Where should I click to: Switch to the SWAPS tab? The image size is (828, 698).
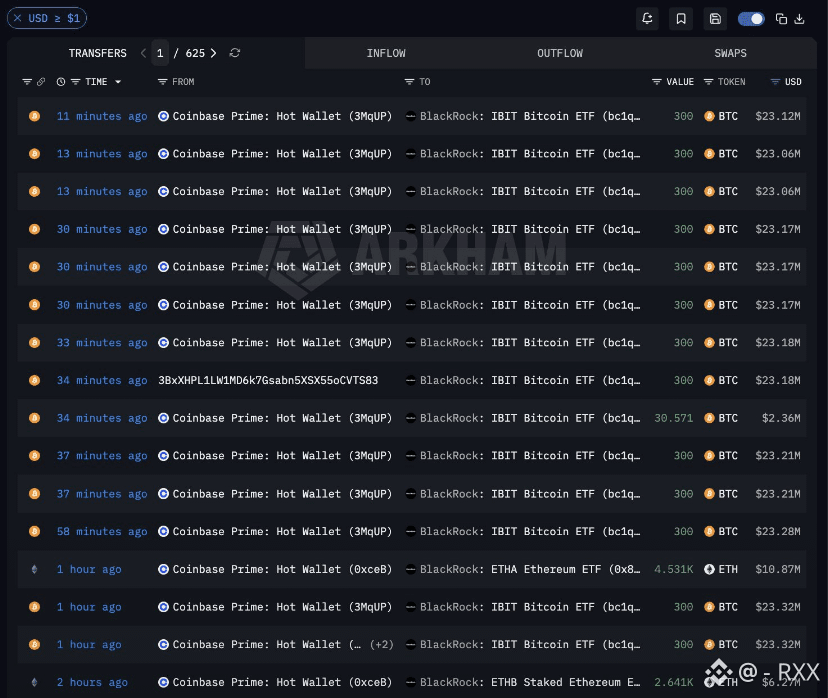click(x=730, y=53)
